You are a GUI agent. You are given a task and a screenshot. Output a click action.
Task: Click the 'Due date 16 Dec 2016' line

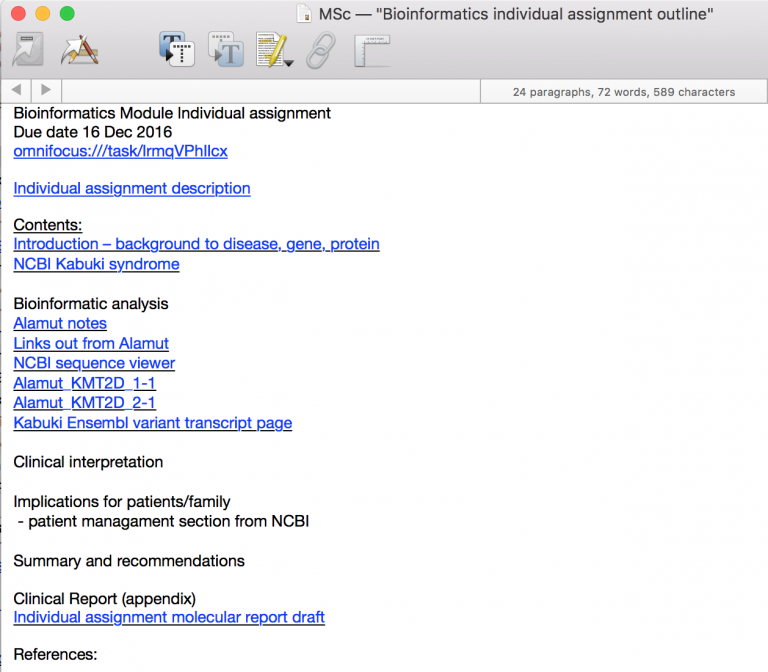(x=93, y=132)
